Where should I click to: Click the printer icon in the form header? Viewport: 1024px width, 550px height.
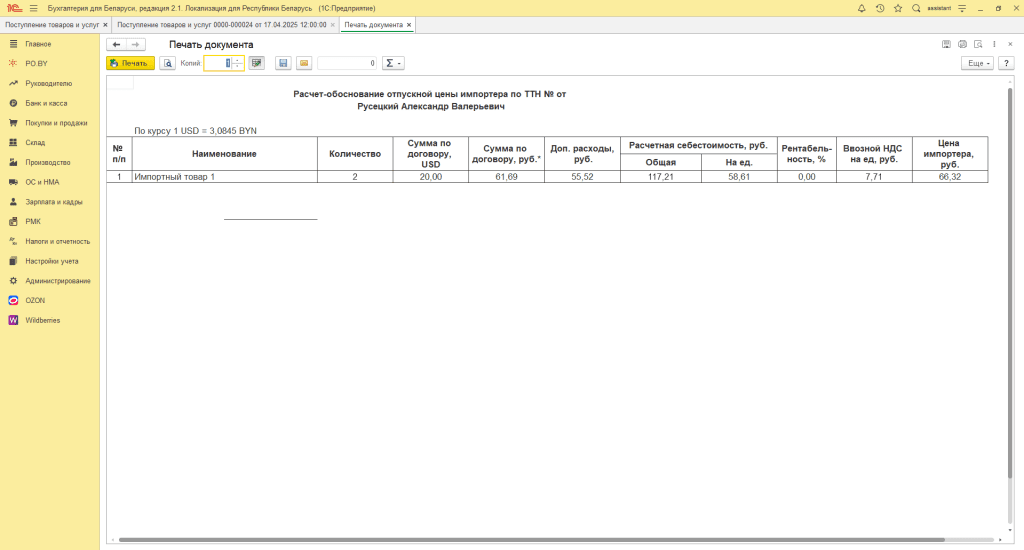962,44
